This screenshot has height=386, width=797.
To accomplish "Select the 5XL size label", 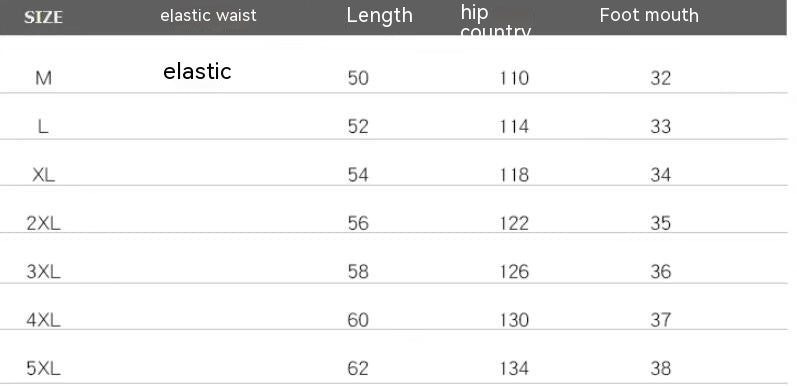I will click(43, 368).
